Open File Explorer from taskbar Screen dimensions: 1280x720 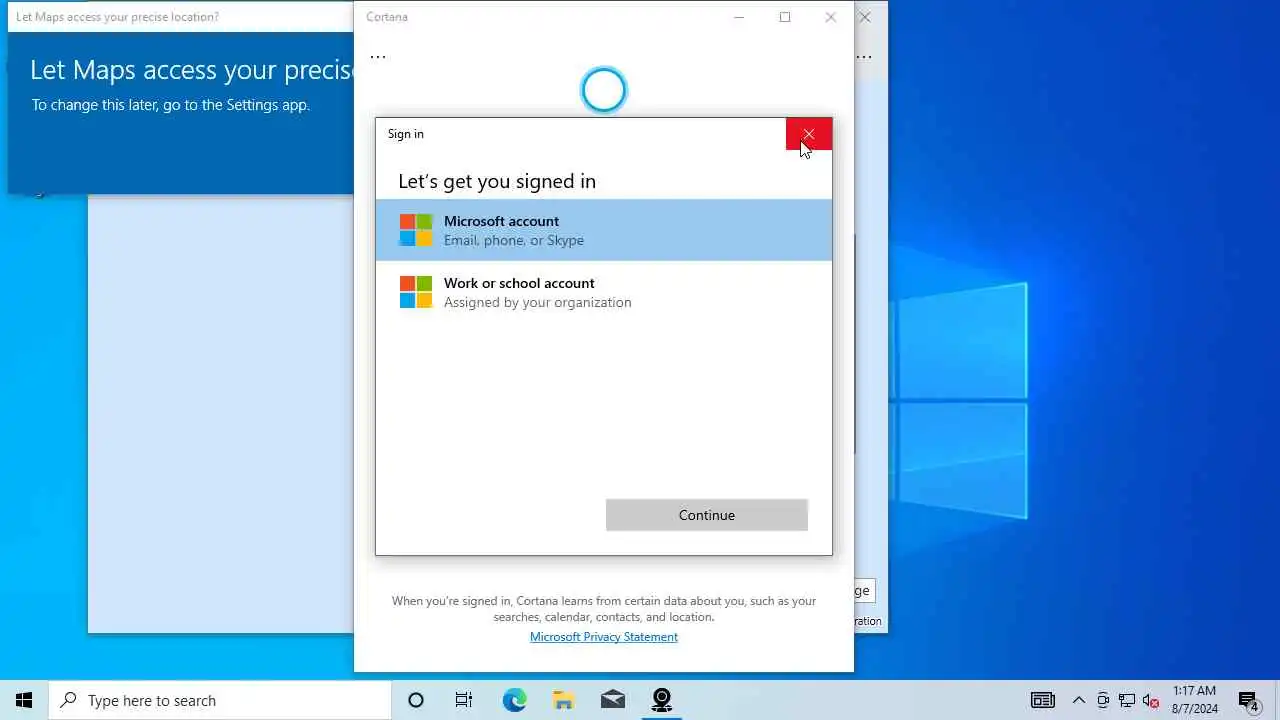point(563,700)
